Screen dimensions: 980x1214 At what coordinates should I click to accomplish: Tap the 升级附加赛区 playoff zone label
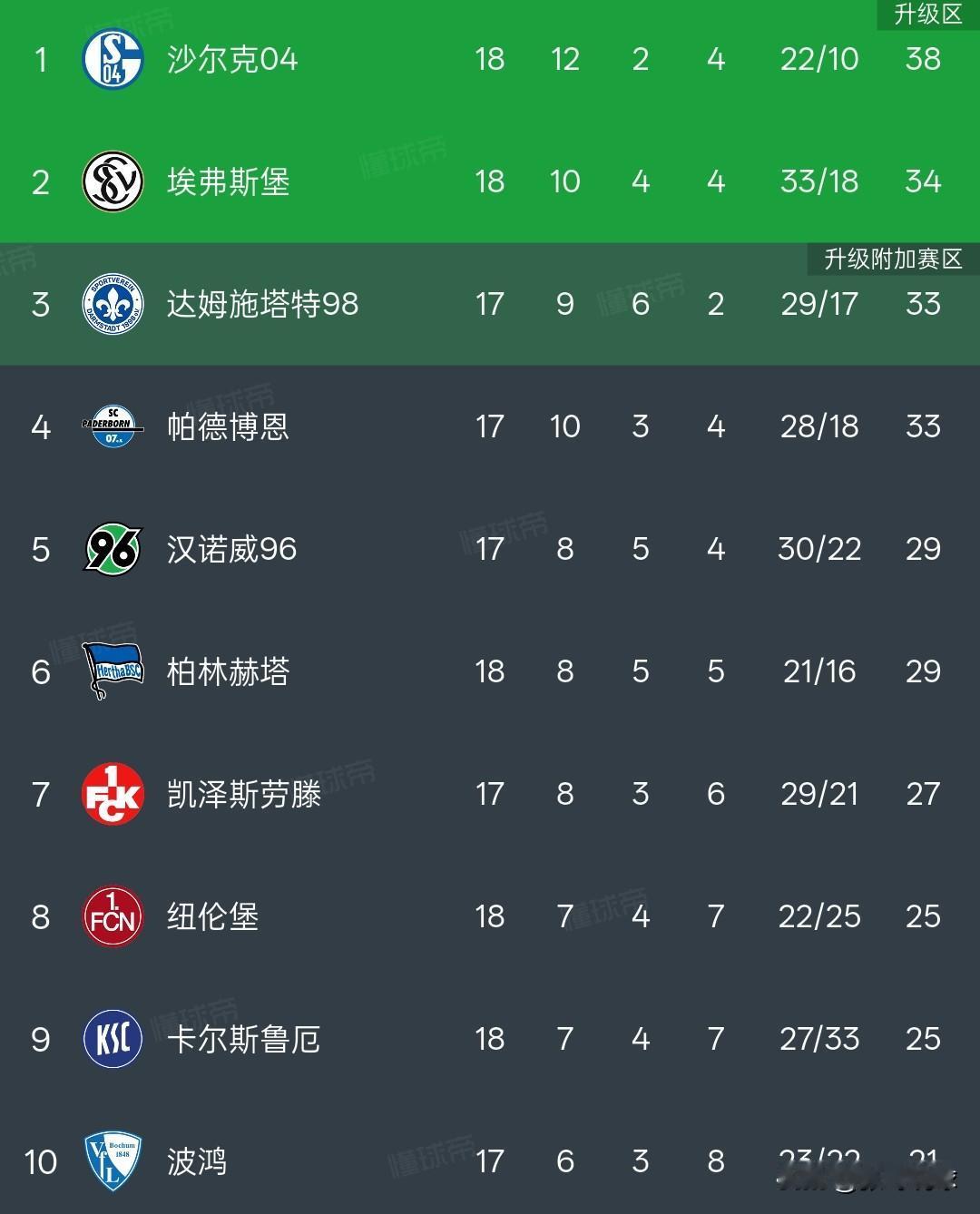[x=893, y=259]
